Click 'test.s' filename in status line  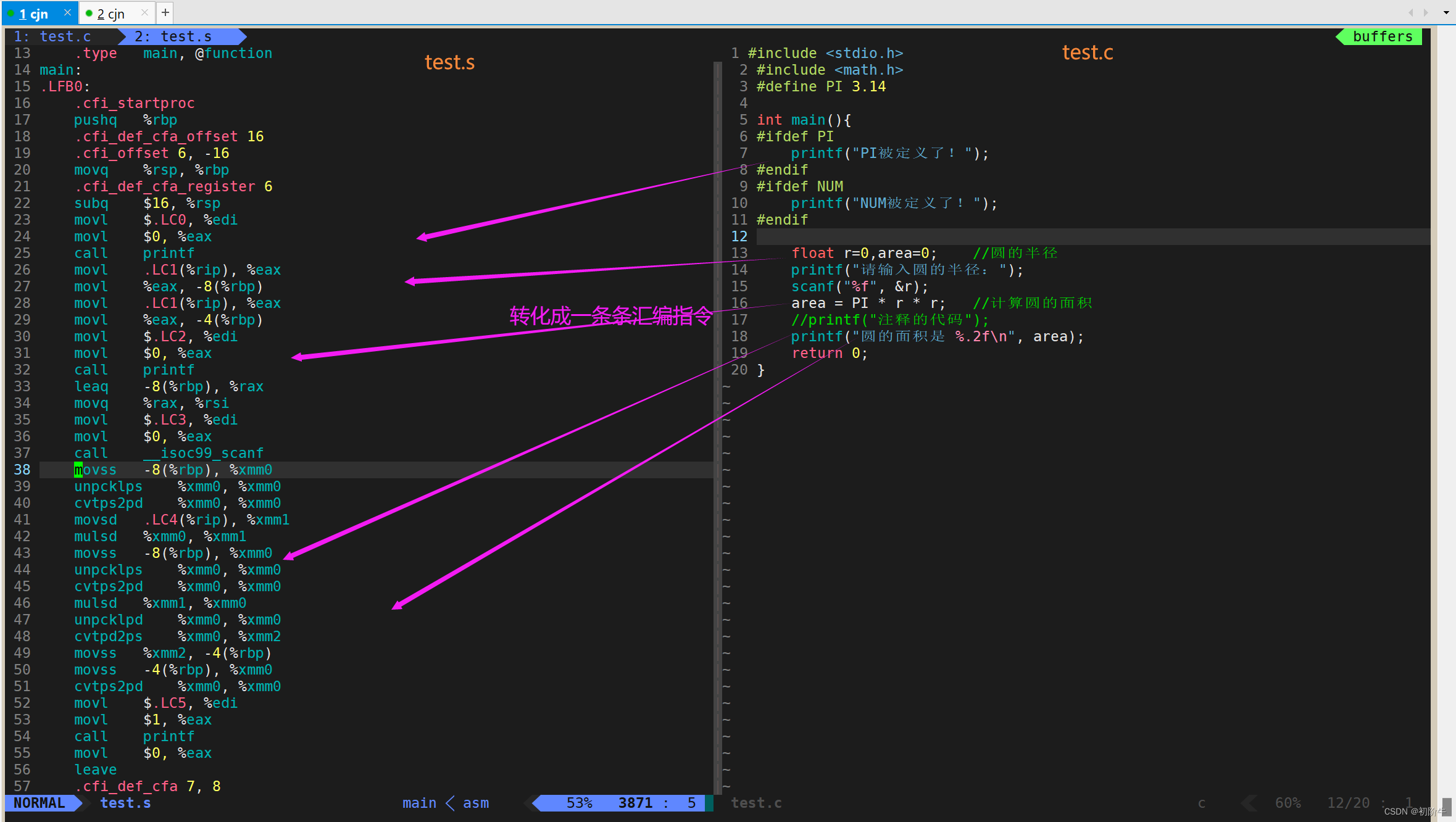coord(125,803)
